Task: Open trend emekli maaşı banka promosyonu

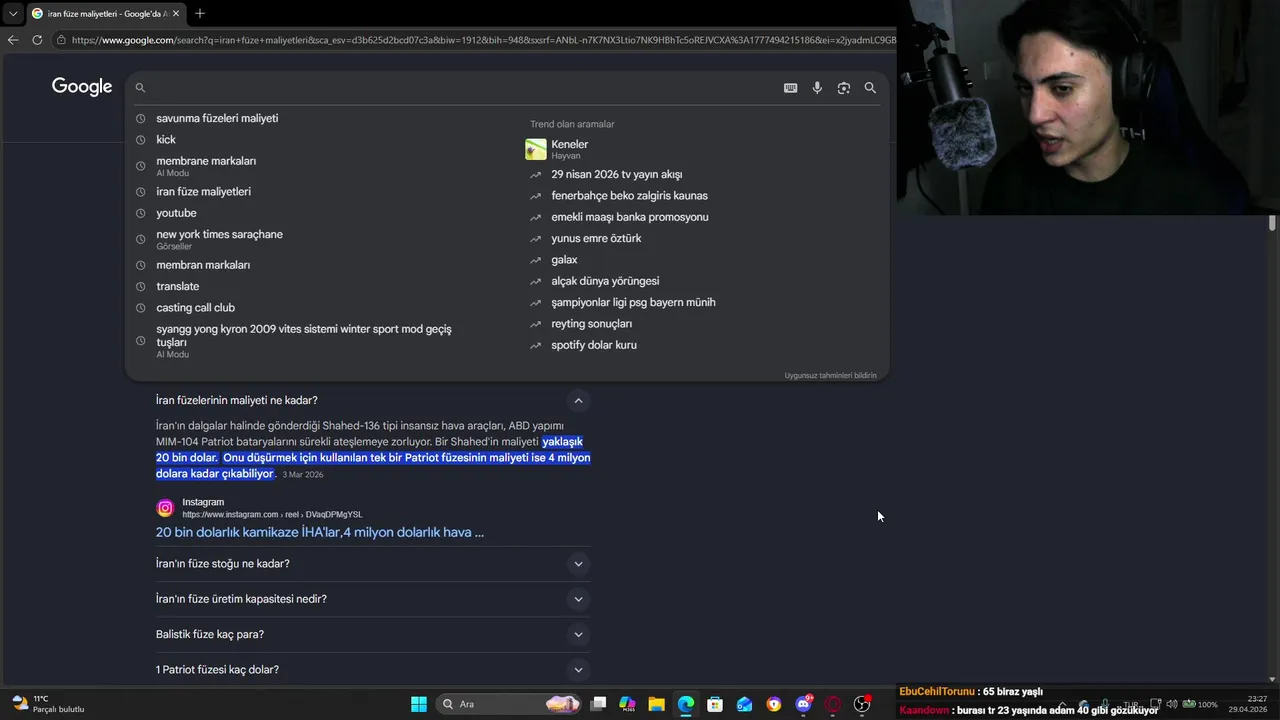Action: (629, 217)
